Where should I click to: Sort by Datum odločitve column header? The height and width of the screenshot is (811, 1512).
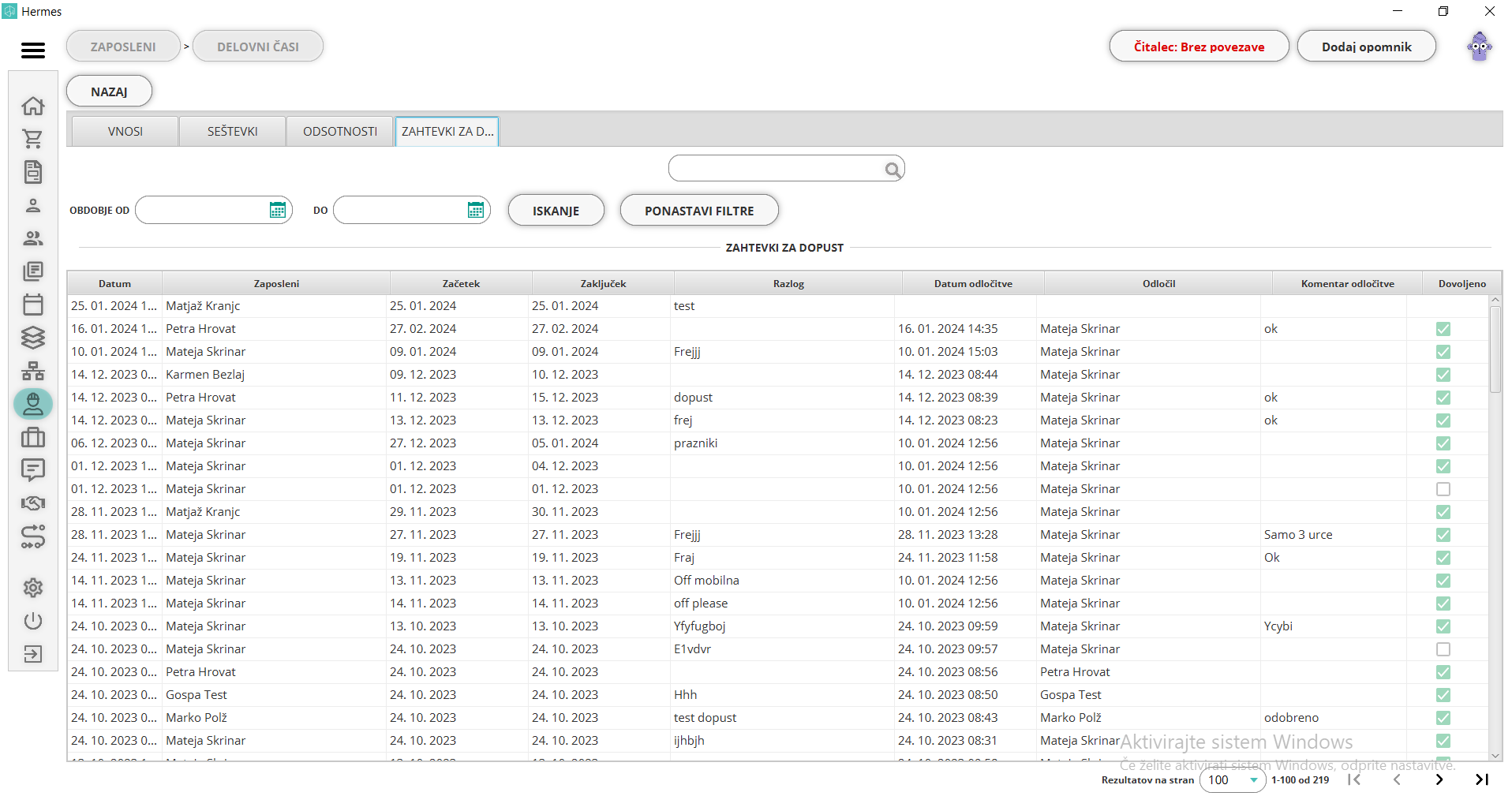[973, 283]
